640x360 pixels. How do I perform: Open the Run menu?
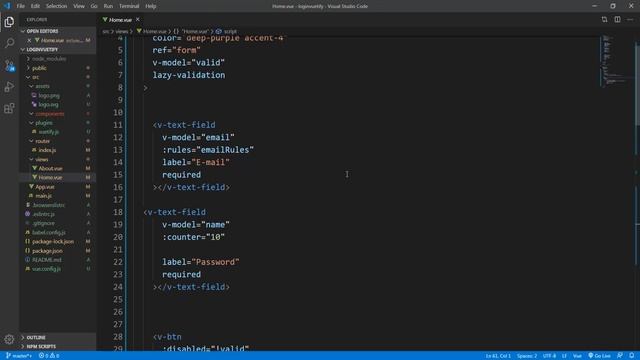(108, 6)
